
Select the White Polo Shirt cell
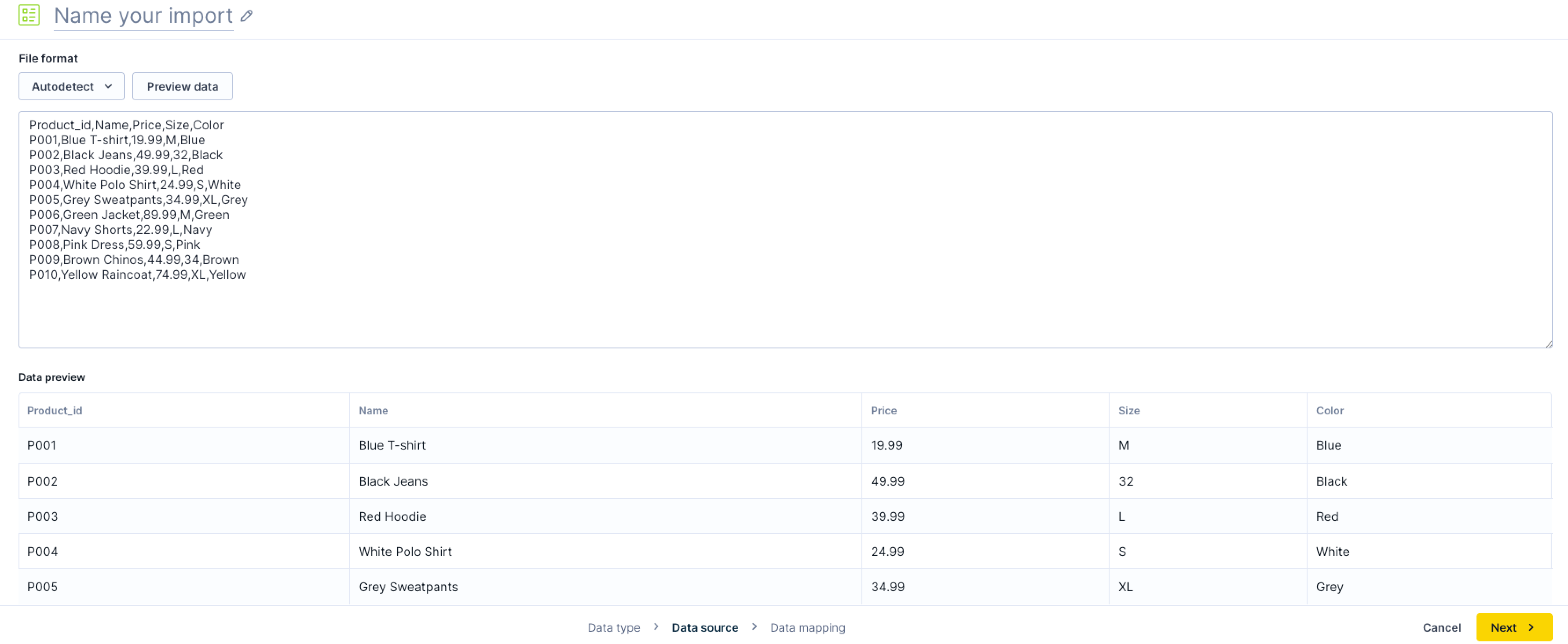(405, 552)
